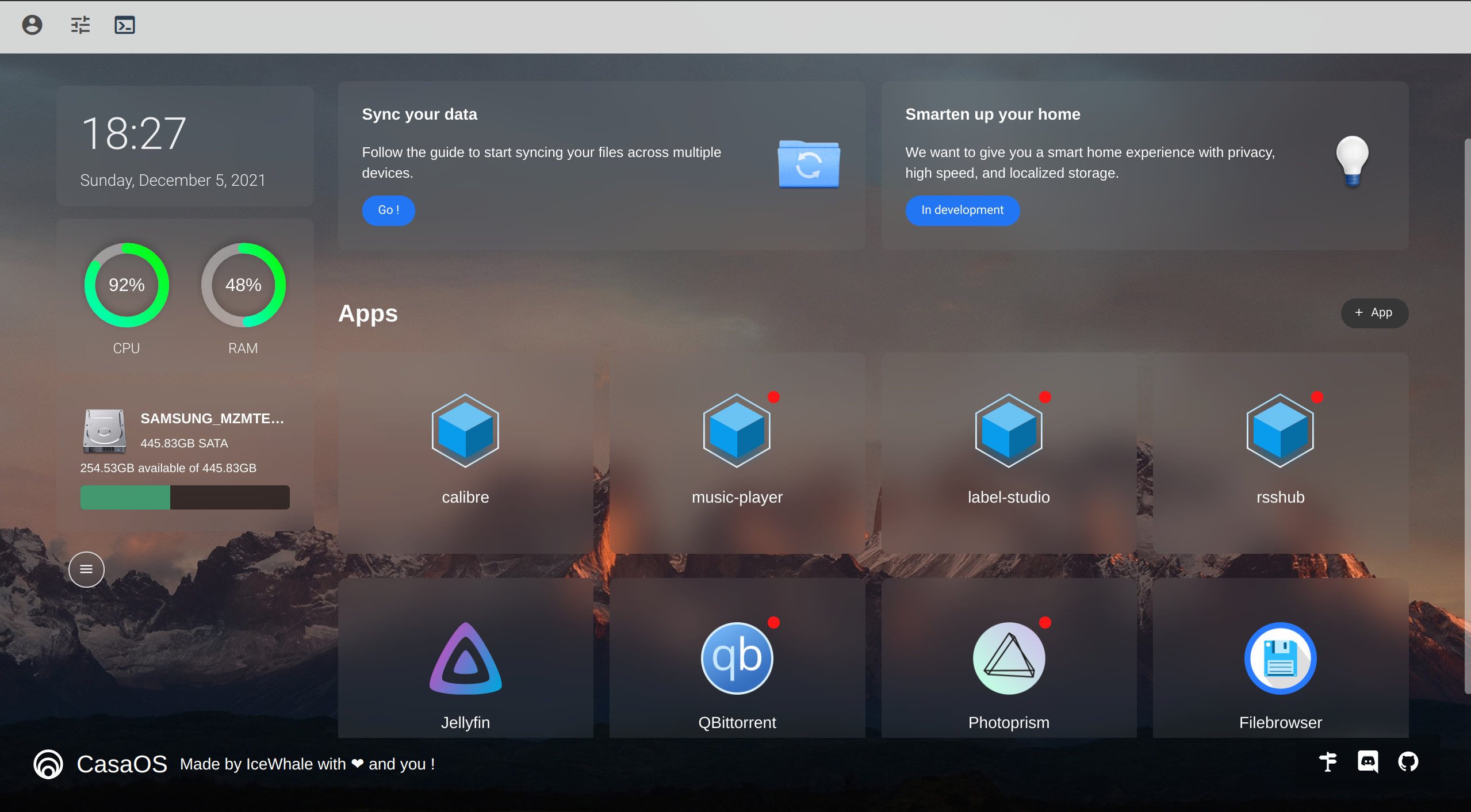The height and width of the screenshot is (812, 1471).
Task: Click the Go ! button
Action: coord(388,210)
